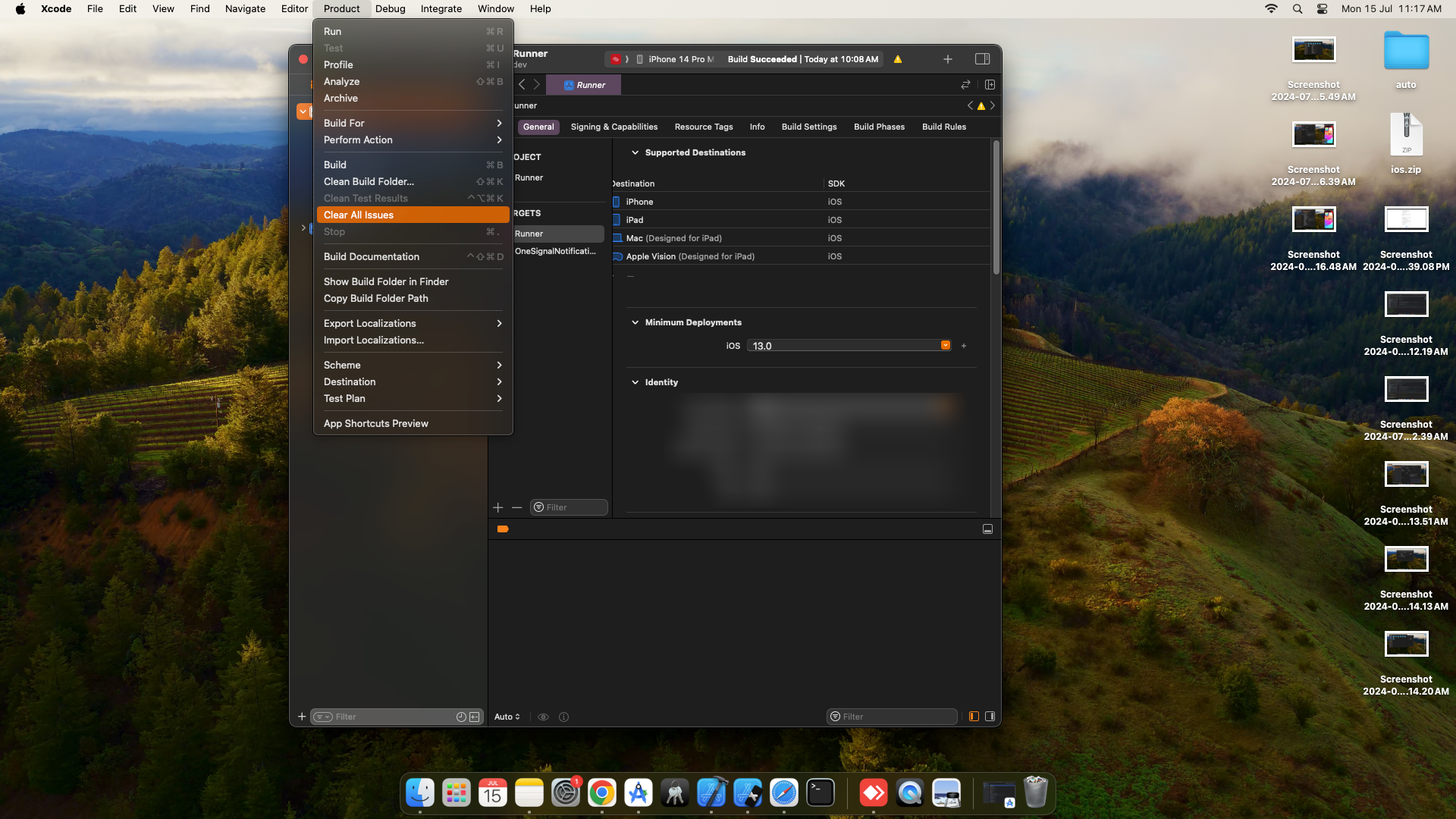Viewport: 1456px width, 819px height.
Task: Select Apple Vision (Designed for iPad) row
Action: 801,256
